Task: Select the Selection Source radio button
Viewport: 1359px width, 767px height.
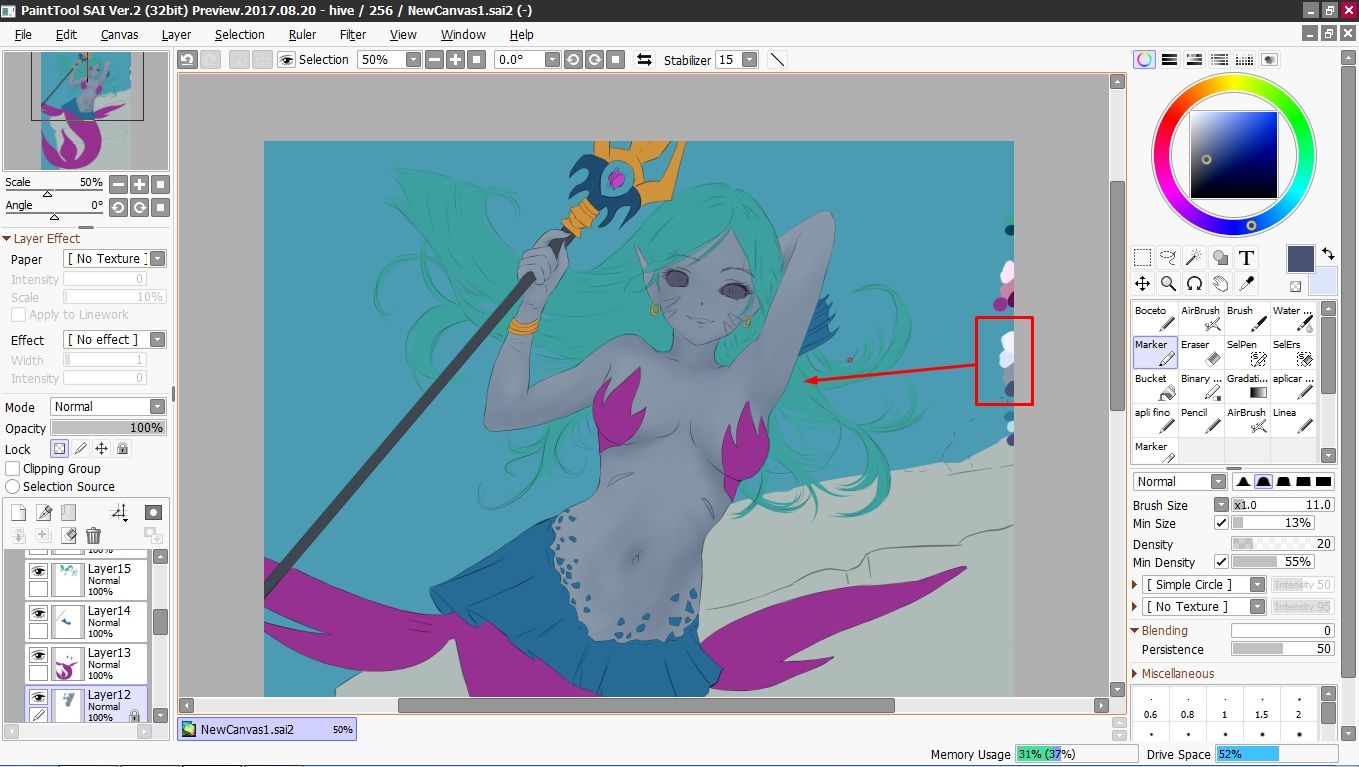Action: 13,486
